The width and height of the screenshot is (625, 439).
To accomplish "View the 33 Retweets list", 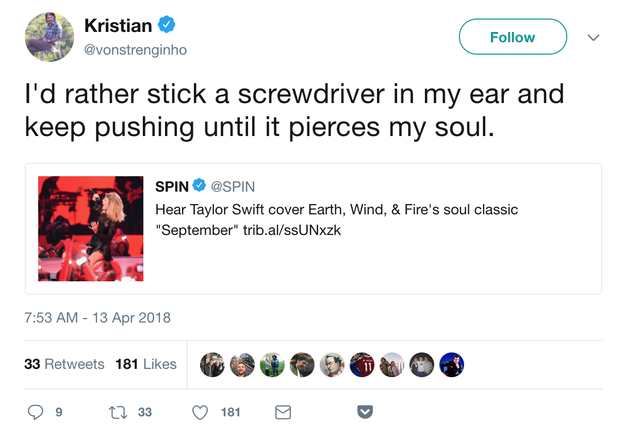I will coord(64,364).
